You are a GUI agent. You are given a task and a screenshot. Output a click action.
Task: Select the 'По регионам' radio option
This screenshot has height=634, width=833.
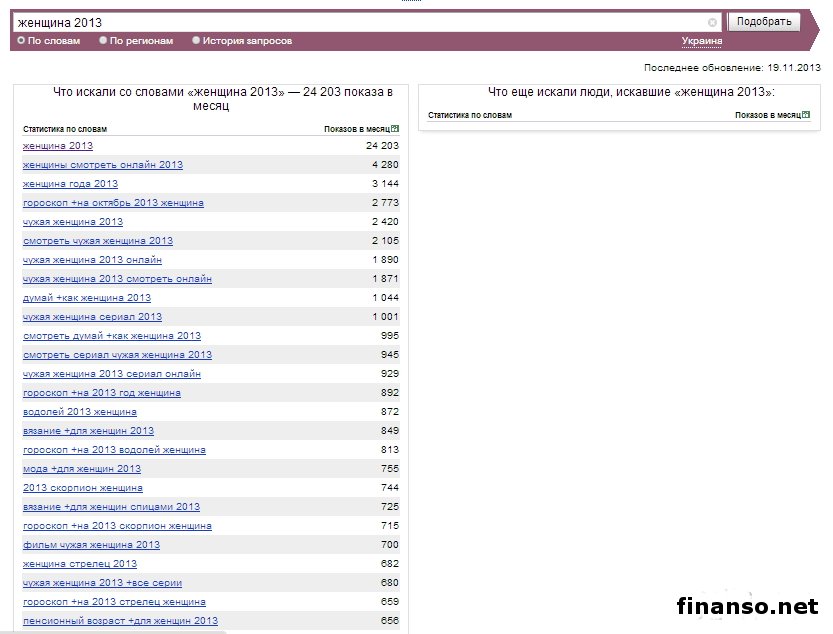(103, 41)
